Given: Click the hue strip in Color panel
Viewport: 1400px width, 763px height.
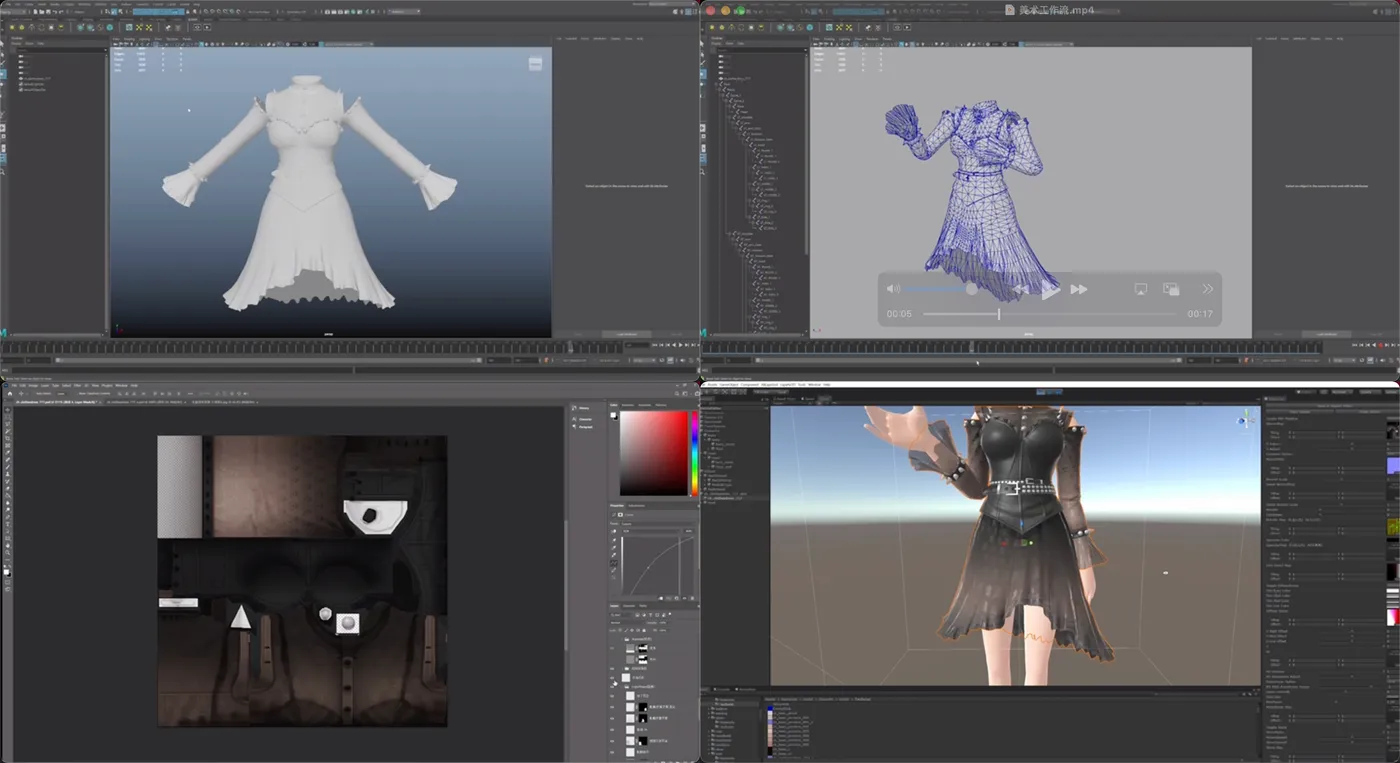Looking at the screenshot, I should [695, 453].
